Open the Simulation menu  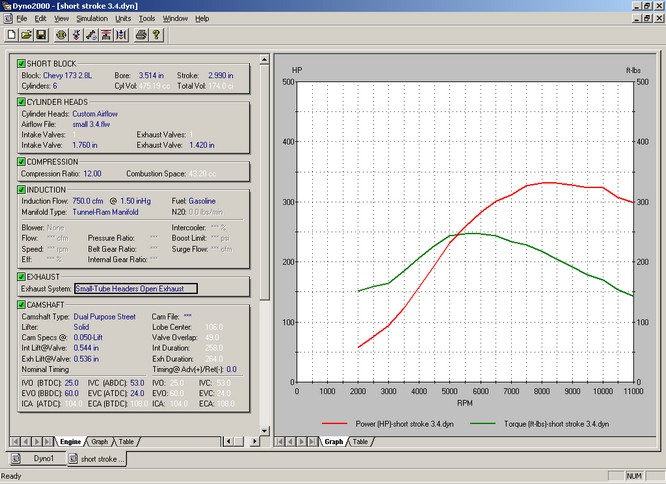93,18
